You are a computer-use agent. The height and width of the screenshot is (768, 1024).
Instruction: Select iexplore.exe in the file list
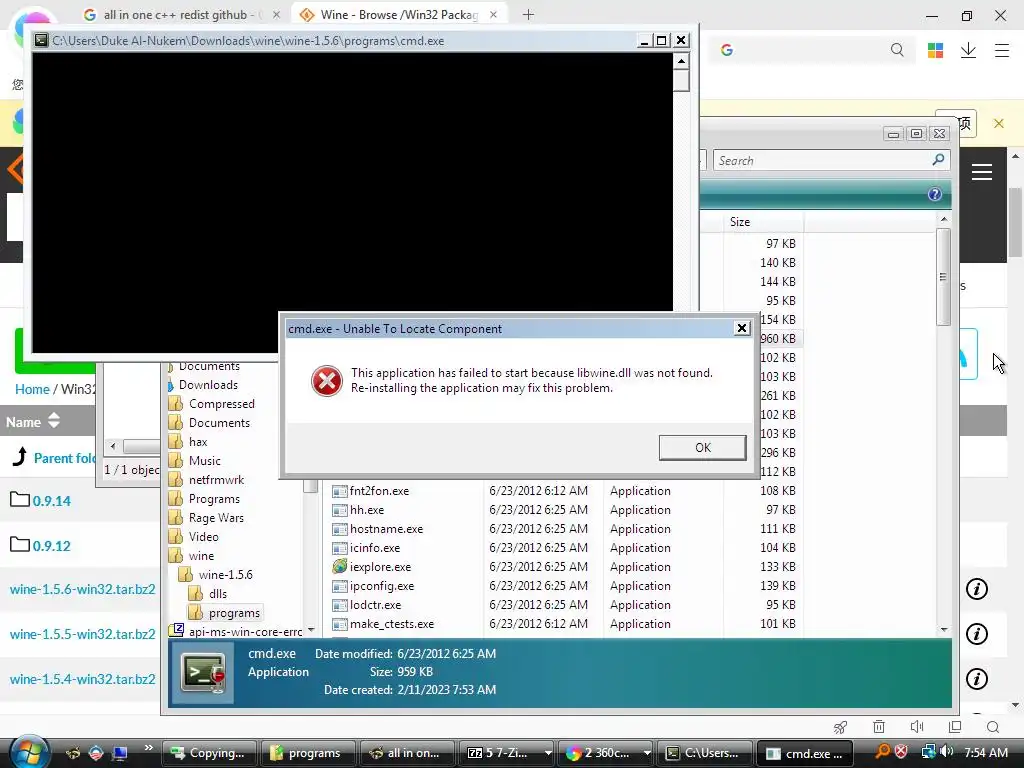click(380, 567)
